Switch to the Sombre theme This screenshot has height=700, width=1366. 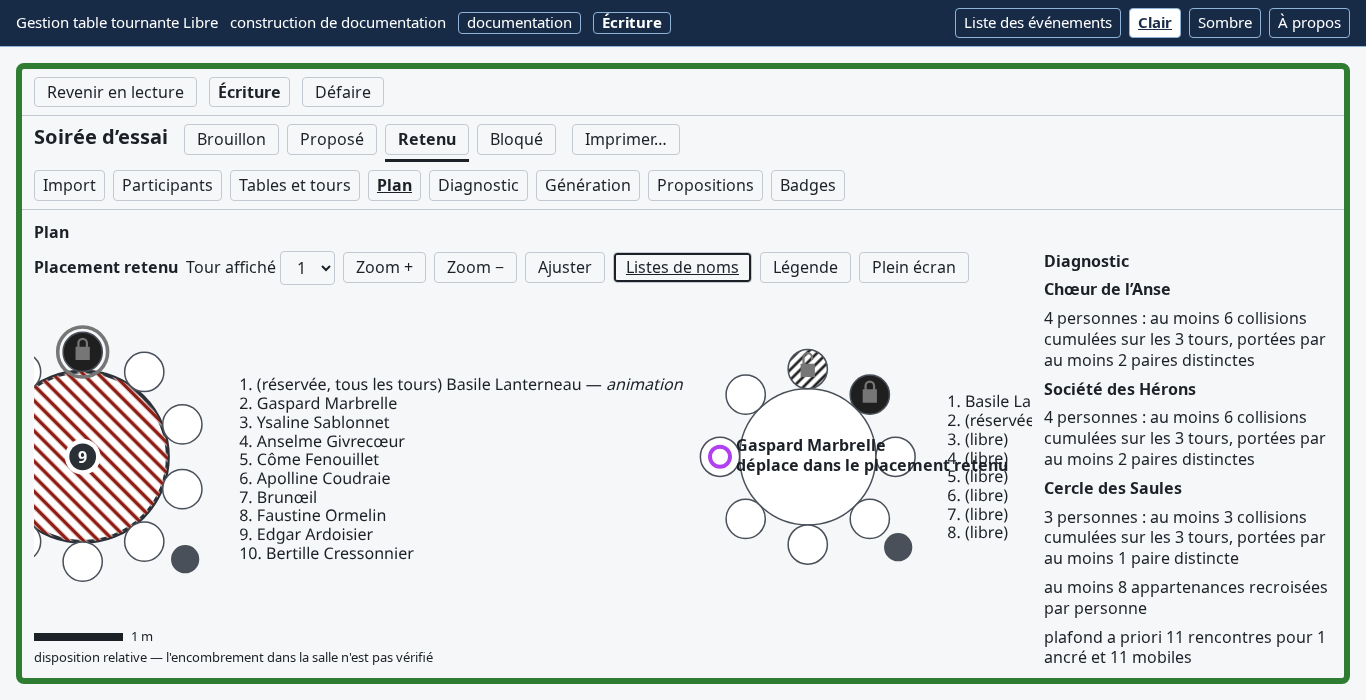coord(1225,23)
